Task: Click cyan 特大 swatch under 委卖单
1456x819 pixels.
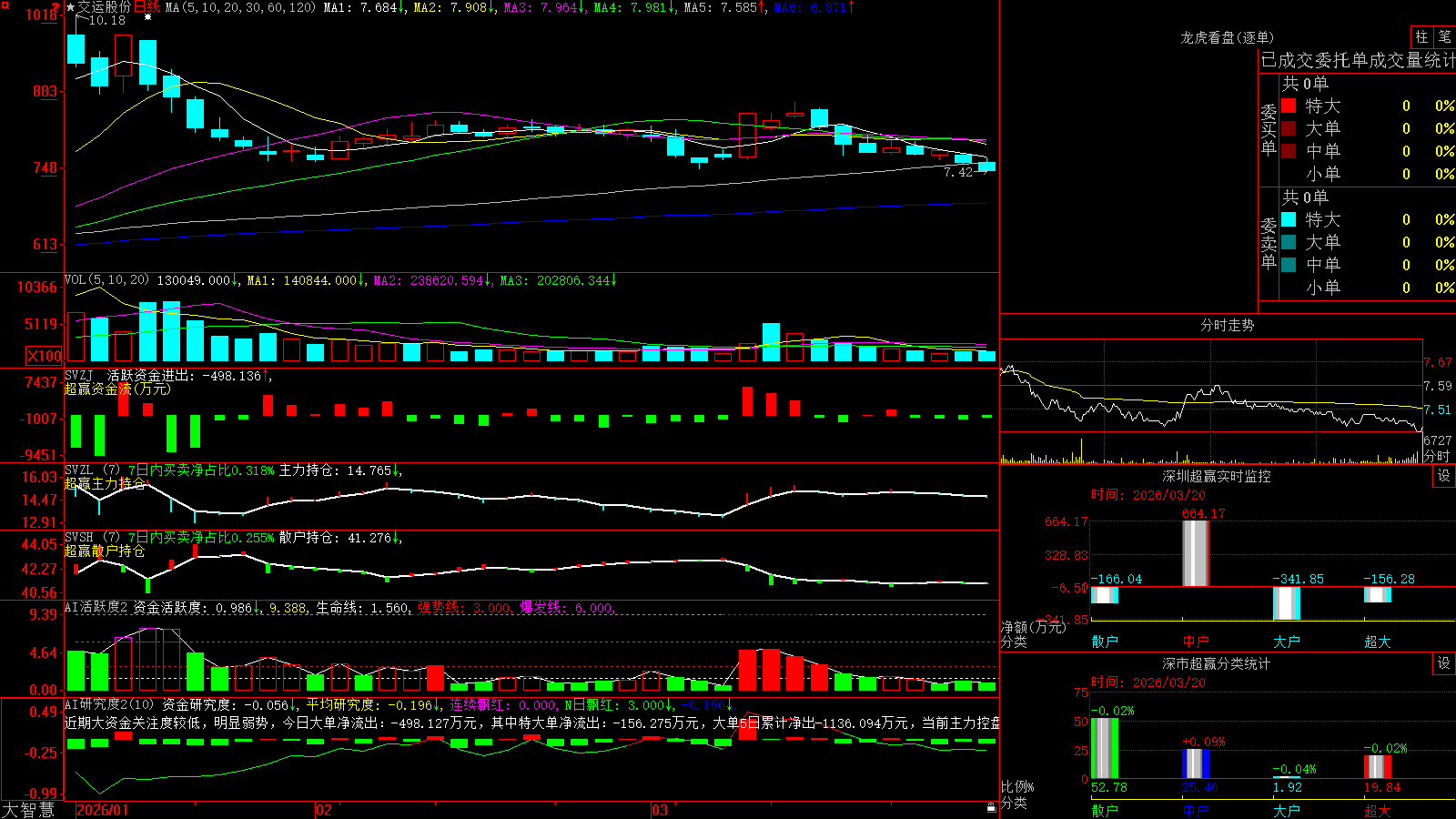Action: click(x=1289, y=219)
